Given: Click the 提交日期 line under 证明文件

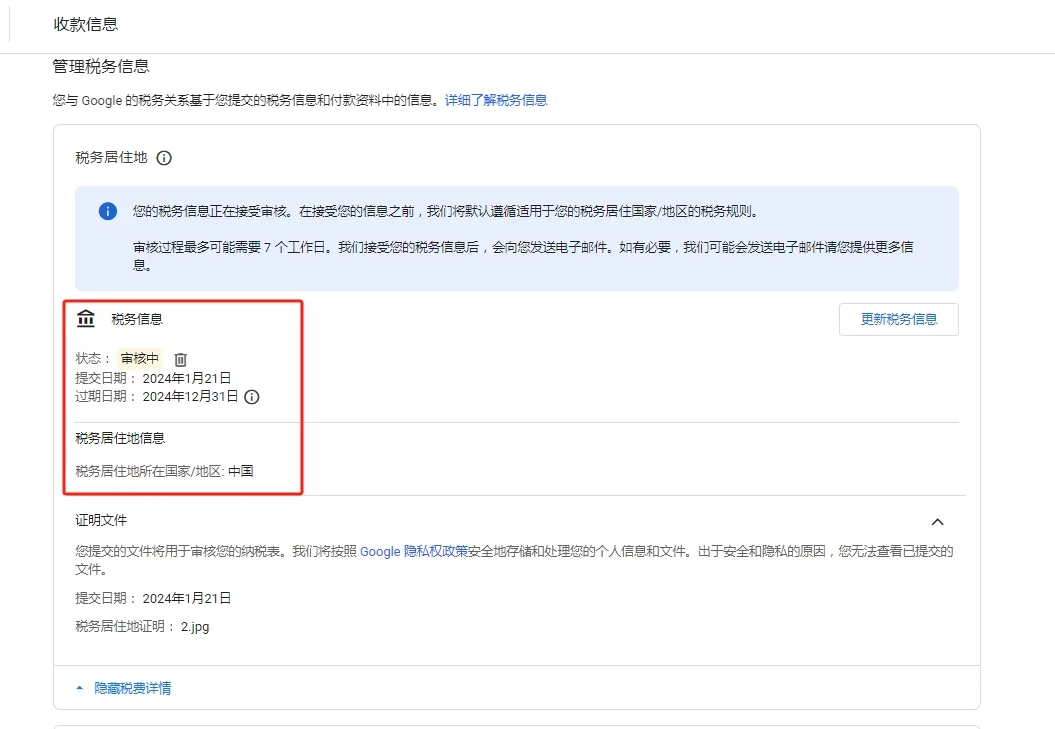Looking at the screenshot, I should pyautogui.click(x=153, y=598).
